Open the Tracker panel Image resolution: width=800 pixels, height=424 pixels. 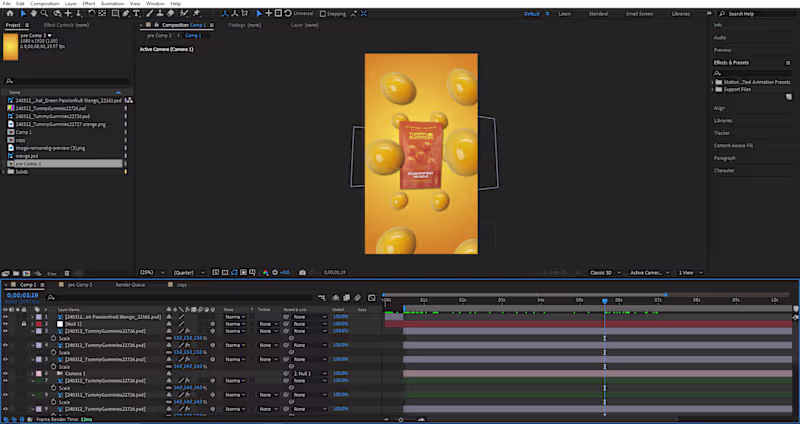tap(721, 133)
